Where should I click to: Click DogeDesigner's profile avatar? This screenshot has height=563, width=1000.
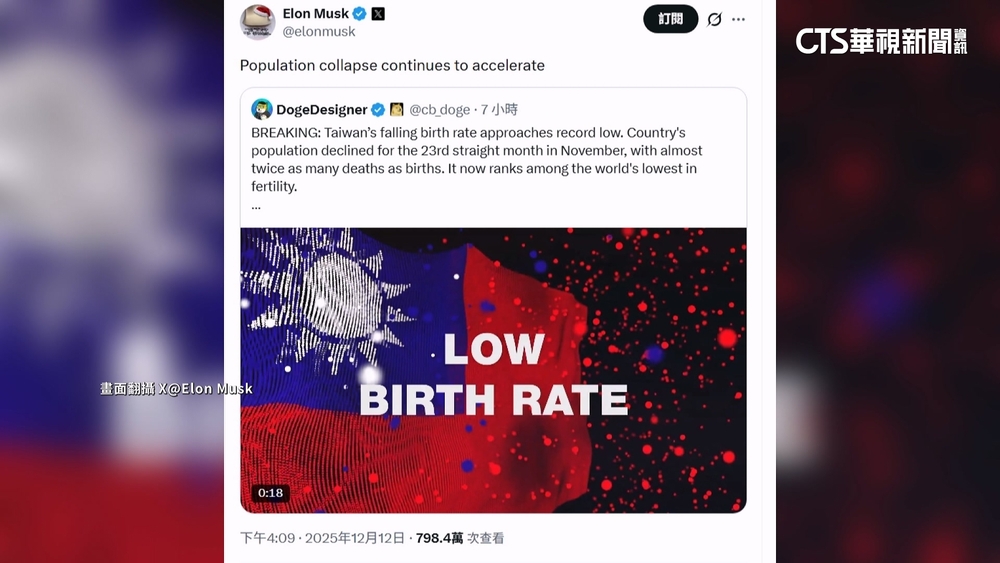(x=262, y=109)
